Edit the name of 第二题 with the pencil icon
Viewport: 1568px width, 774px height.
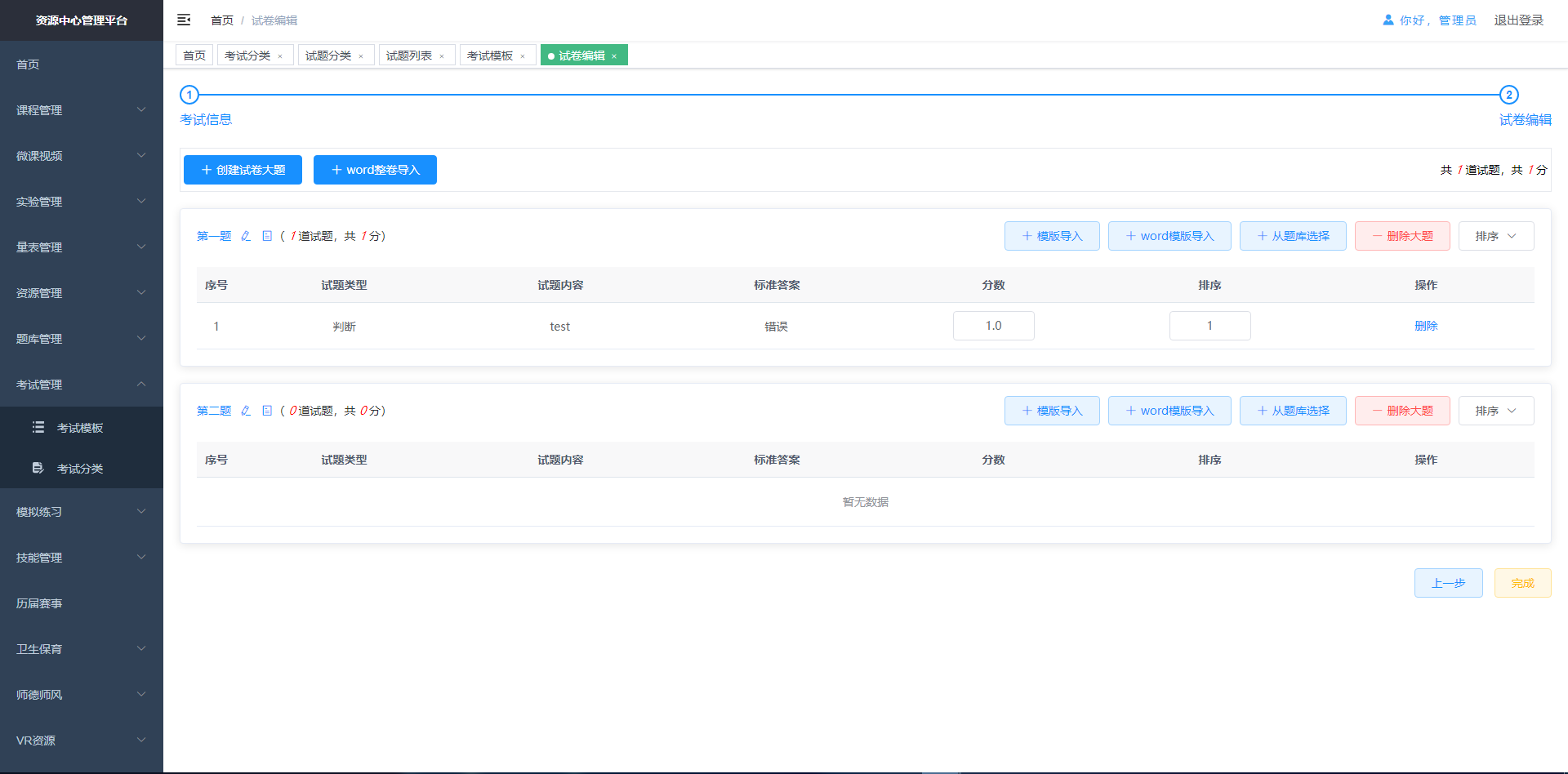click(x=246, y=411)
